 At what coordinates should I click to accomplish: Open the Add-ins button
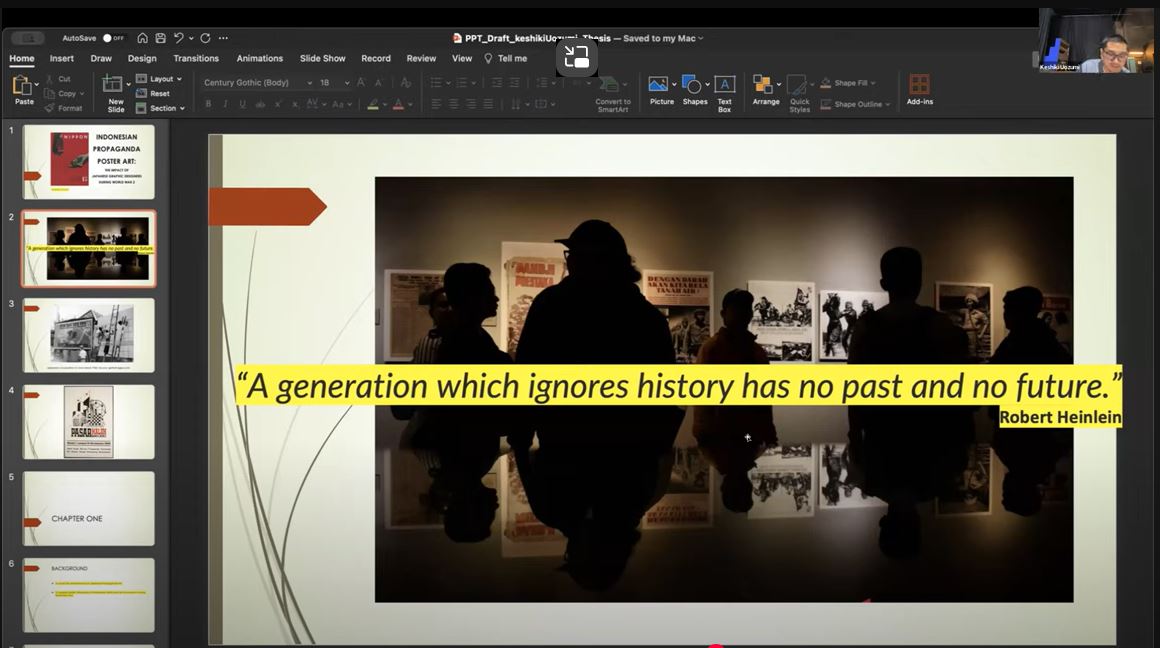[x=919, y=89]
